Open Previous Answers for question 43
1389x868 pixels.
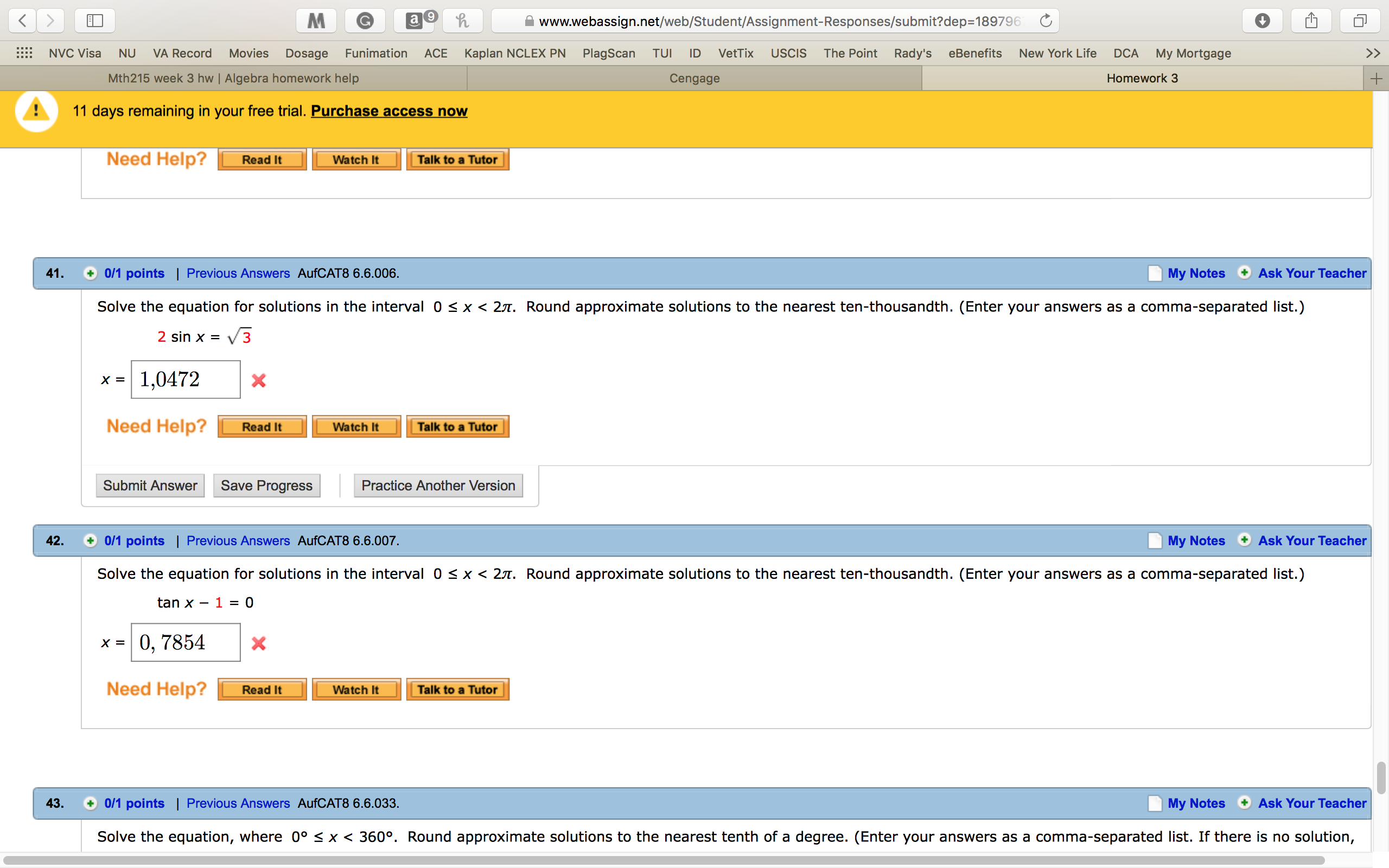(x=238, y=803)
